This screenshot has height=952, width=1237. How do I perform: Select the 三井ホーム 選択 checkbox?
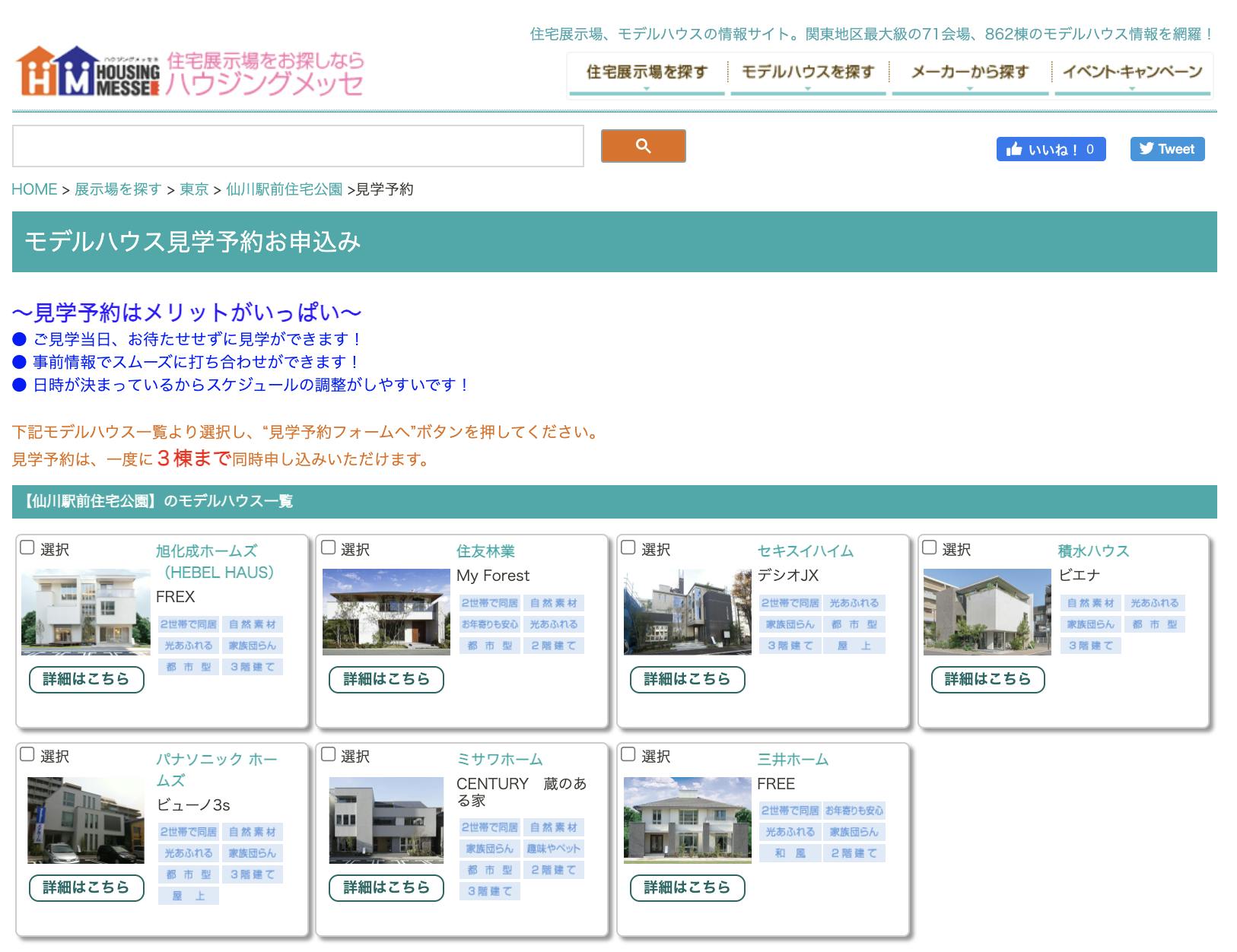tap(628, 754)
